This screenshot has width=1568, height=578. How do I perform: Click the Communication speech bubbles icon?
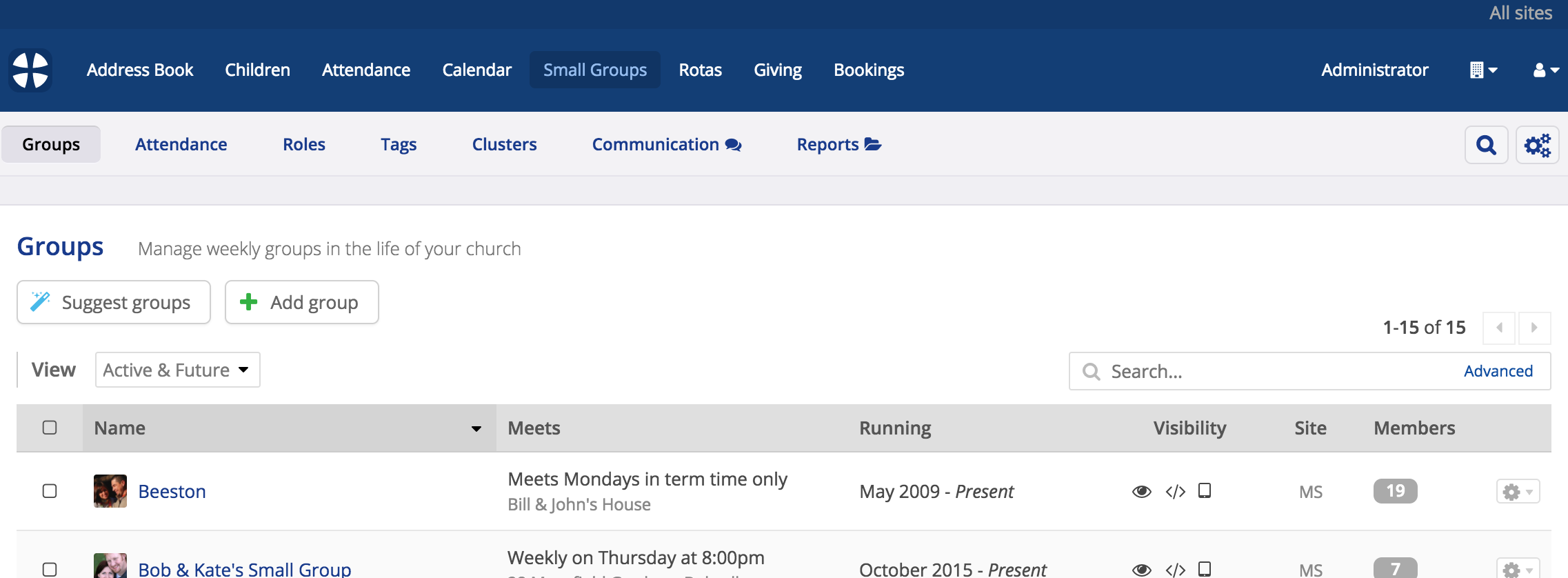coord(734,145)
